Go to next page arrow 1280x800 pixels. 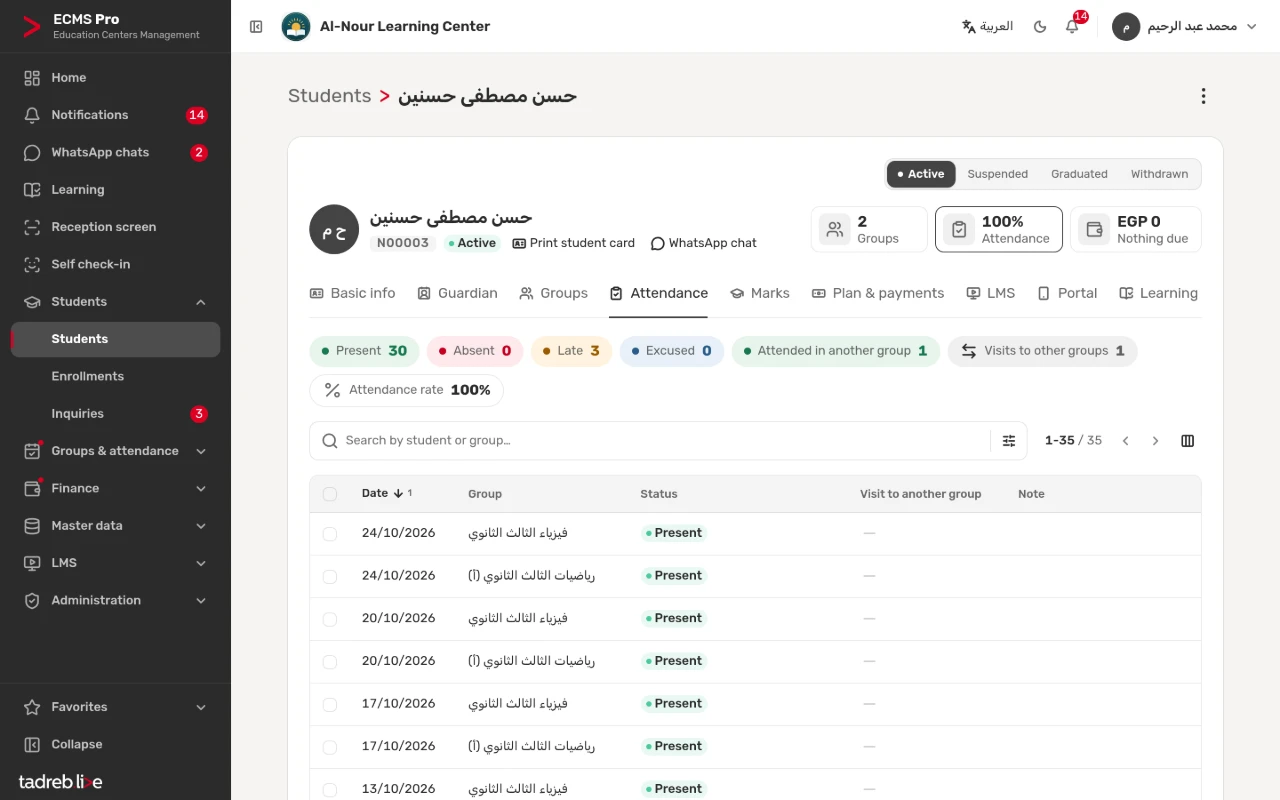tap(1156, 441)
